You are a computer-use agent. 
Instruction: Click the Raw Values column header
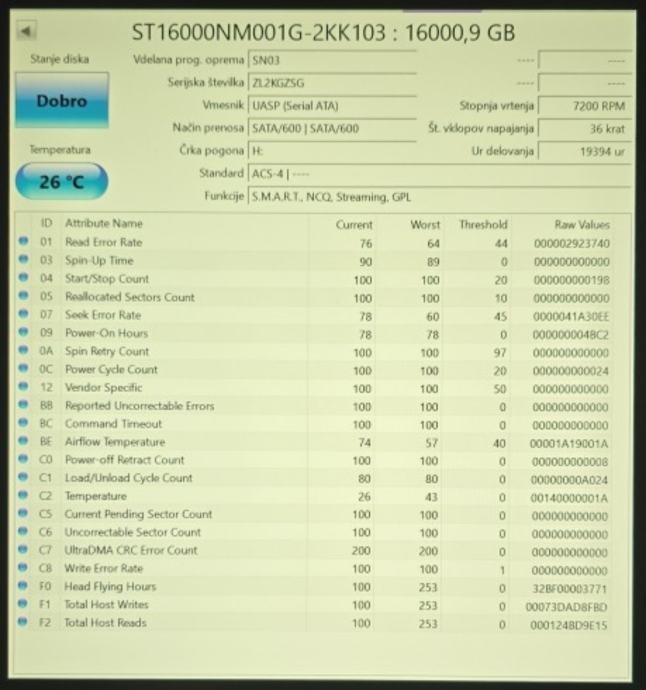(581, 225)
